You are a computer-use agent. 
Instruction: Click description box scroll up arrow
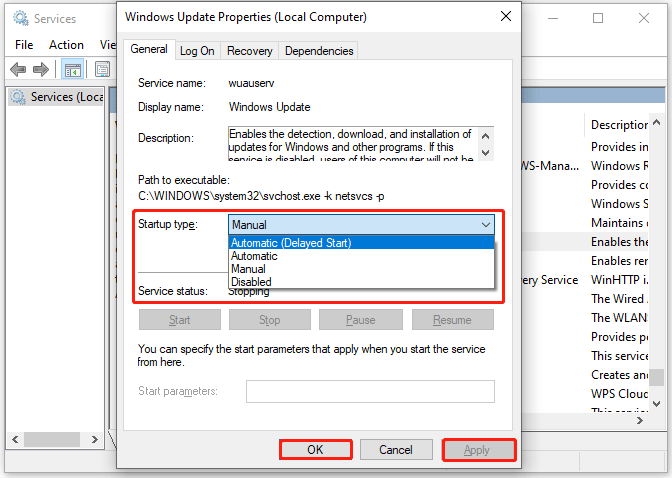[x=486, y=136]
